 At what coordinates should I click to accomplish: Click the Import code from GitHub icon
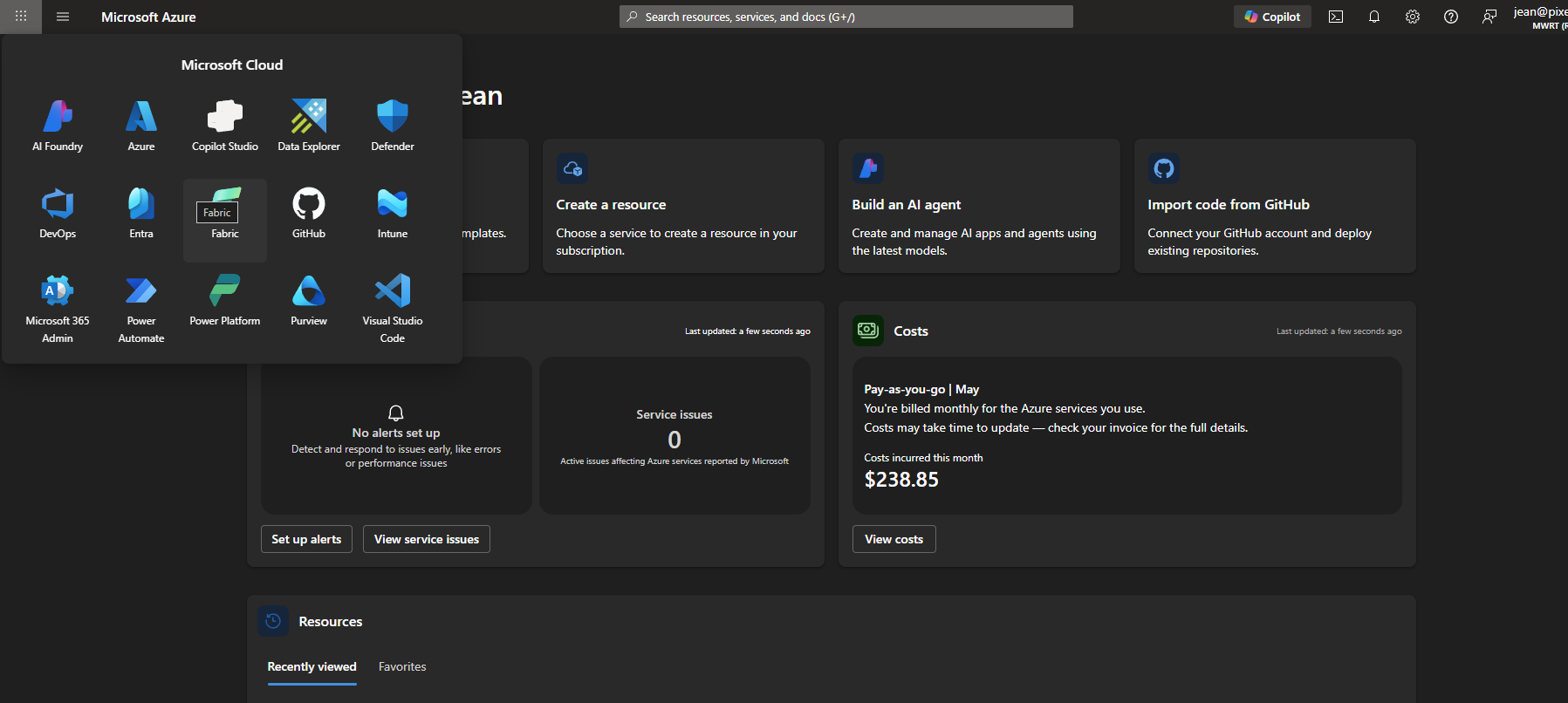1164,168
